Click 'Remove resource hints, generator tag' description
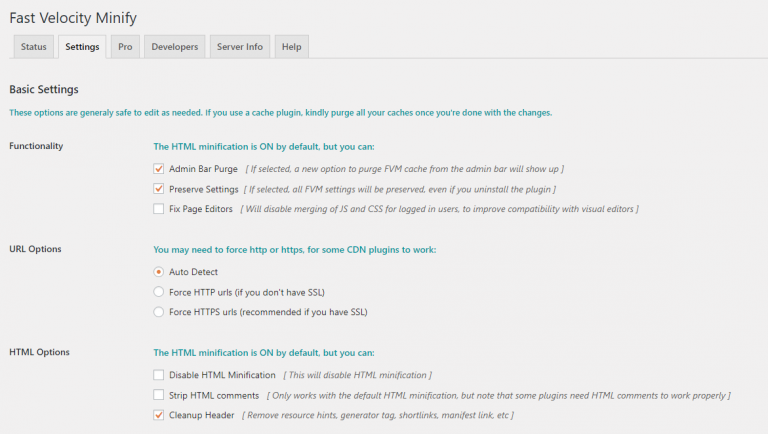768x434 pixels. point(378,415)
